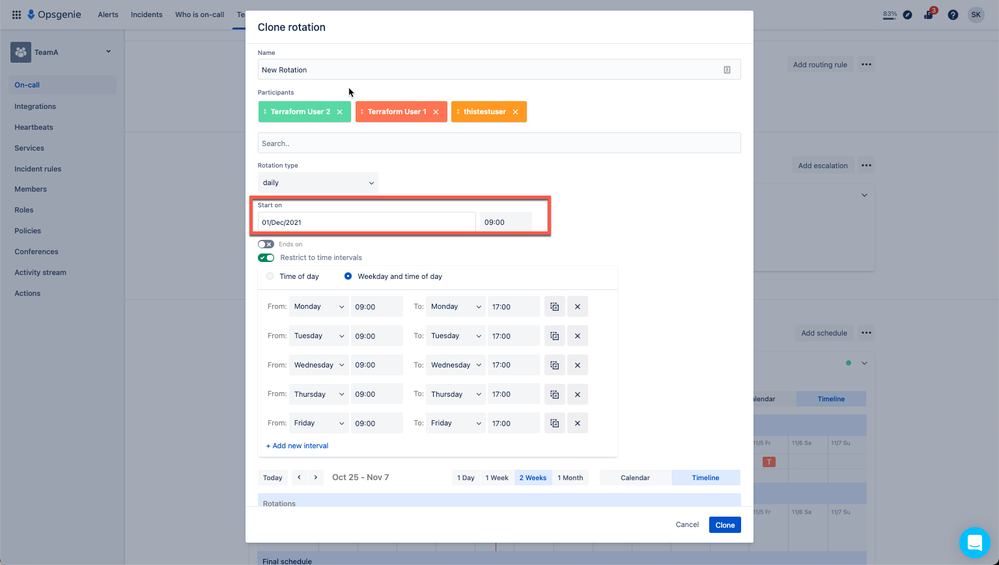Screen dimensions: 999x565
Task: Copy the Monday interval row icon
Action: 554,306
